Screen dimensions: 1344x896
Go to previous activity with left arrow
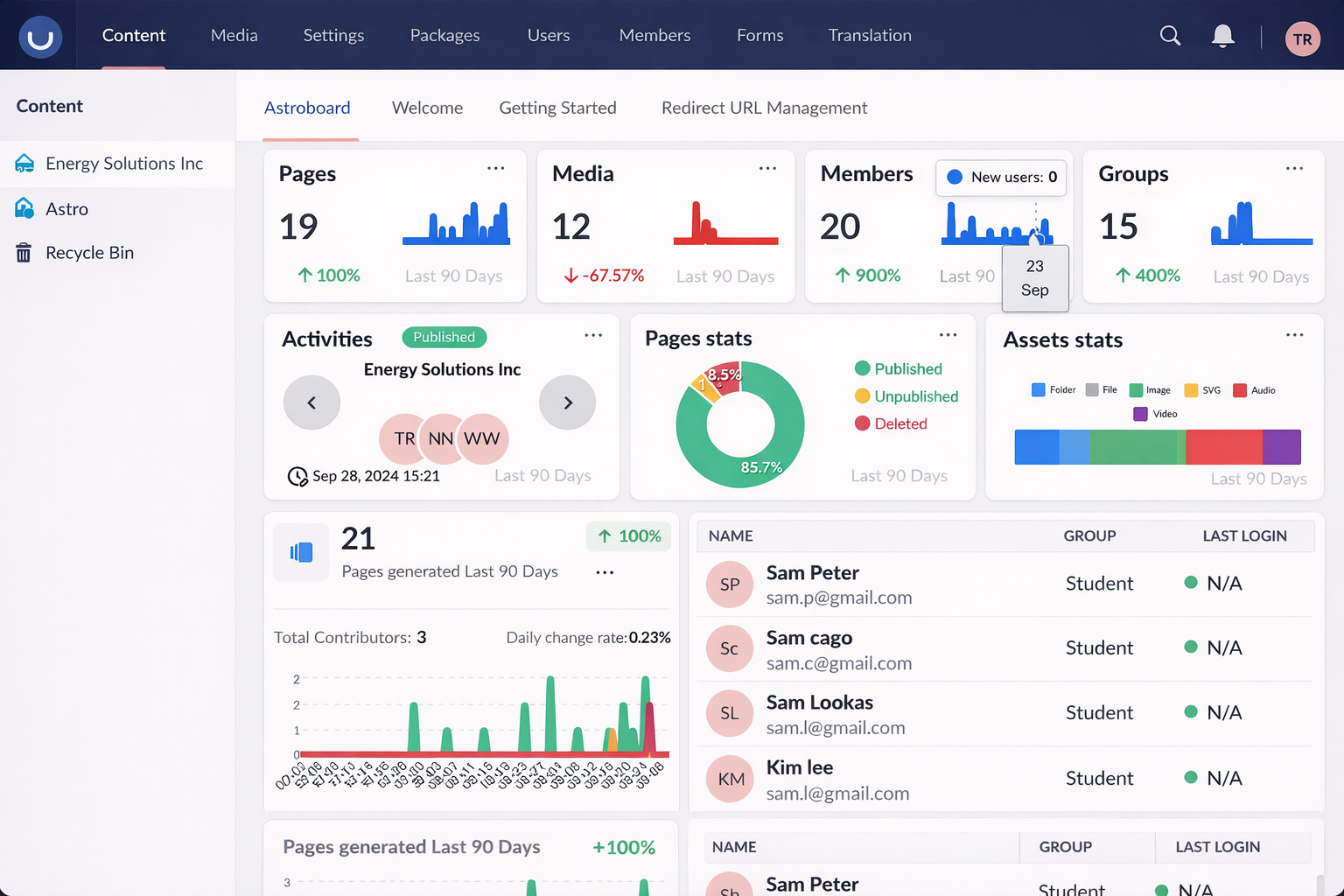click(x=311, y=402)
